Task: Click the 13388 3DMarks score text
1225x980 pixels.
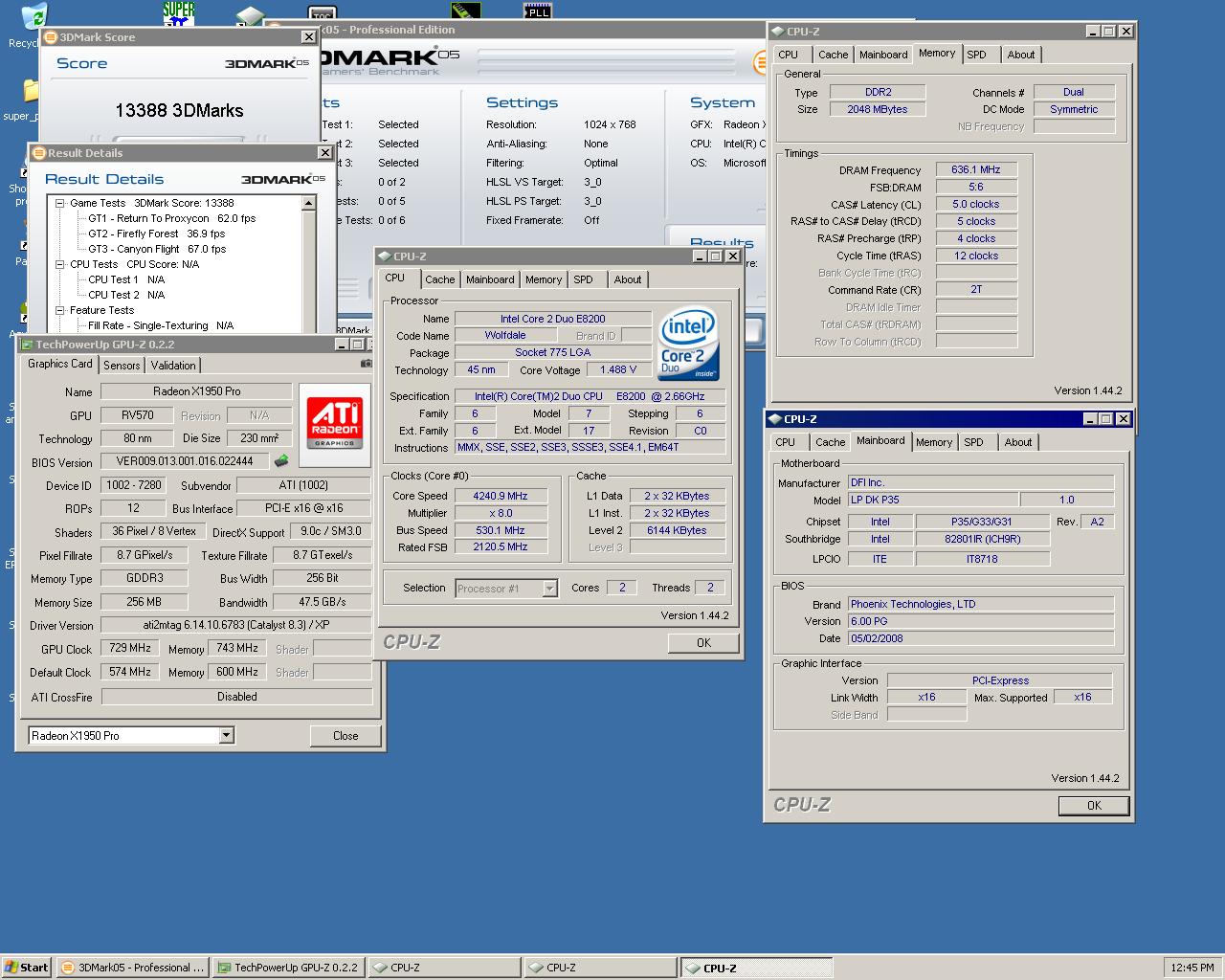Action: click(179, 111)
